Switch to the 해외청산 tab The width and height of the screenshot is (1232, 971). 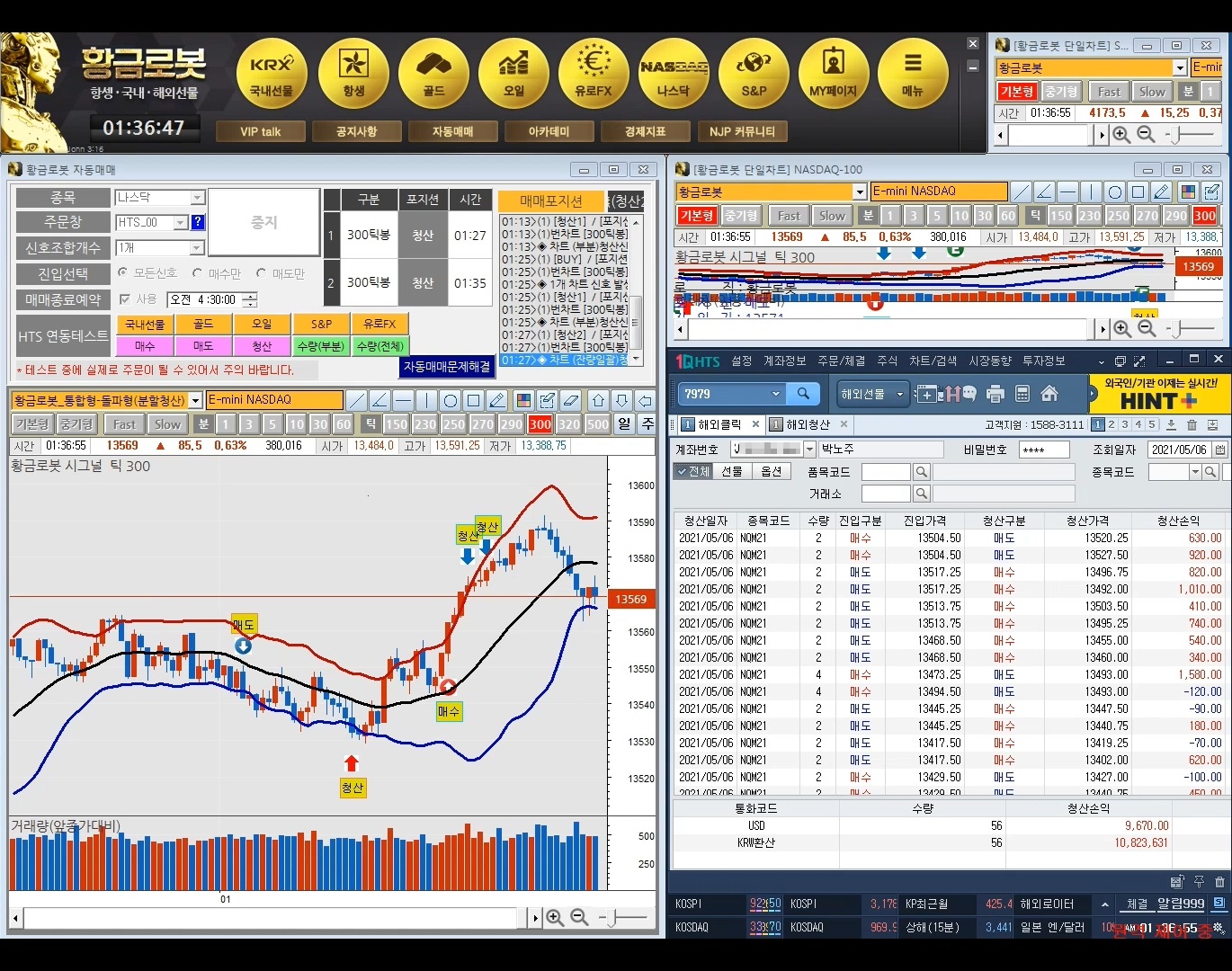click(808, 424)
